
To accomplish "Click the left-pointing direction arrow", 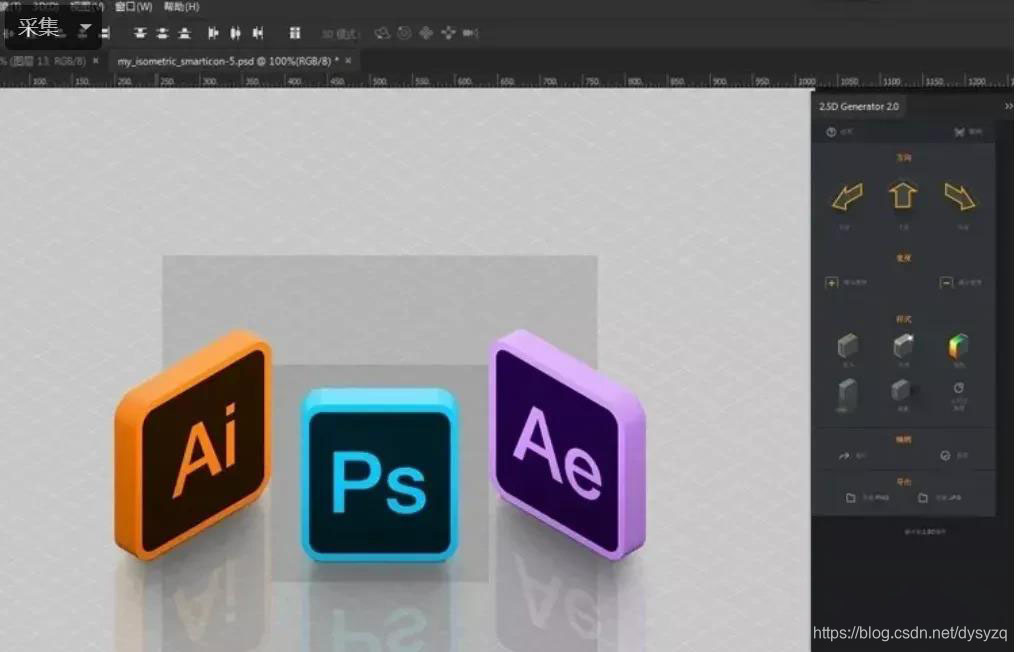I will point(848,197).
